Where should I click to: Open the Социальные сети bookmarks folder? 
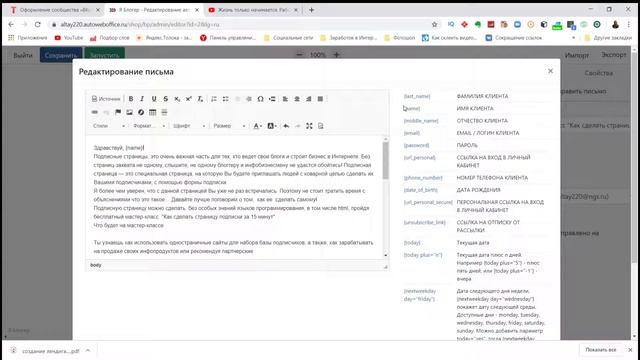tap(289, 38)
